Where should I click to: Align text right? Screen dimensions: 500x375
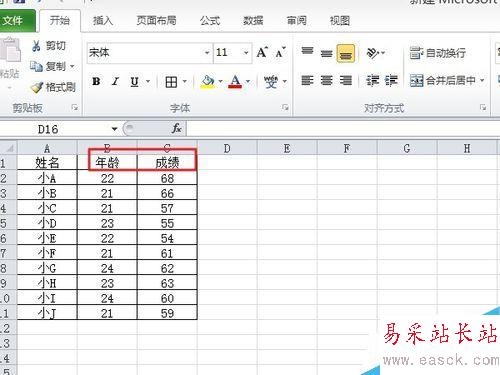pos(346,80)
